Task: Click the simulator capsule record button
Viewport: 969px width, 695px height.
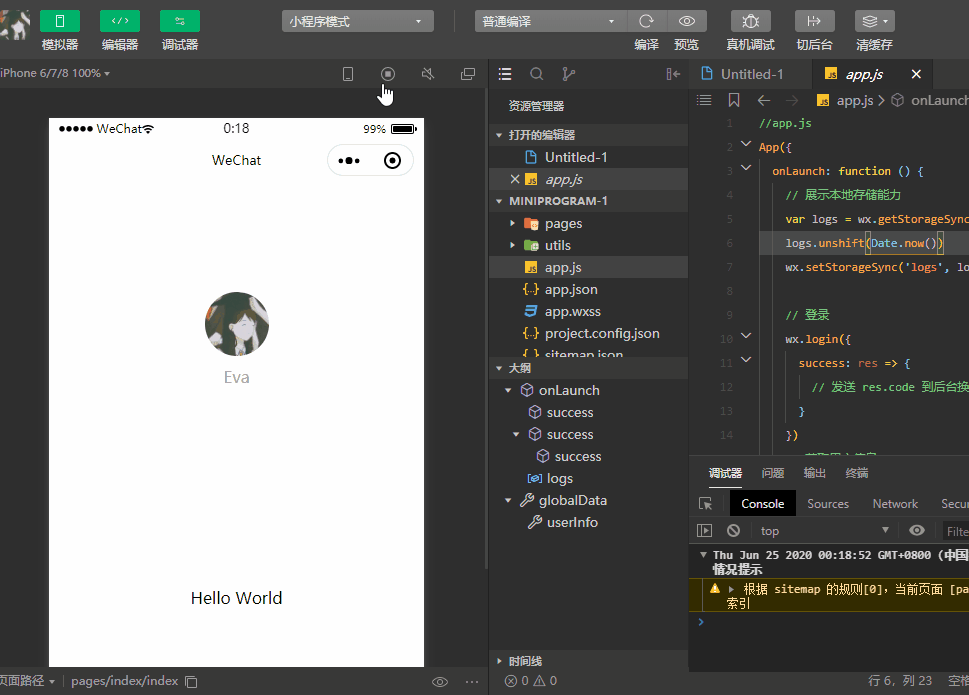Action: point(393,160)
